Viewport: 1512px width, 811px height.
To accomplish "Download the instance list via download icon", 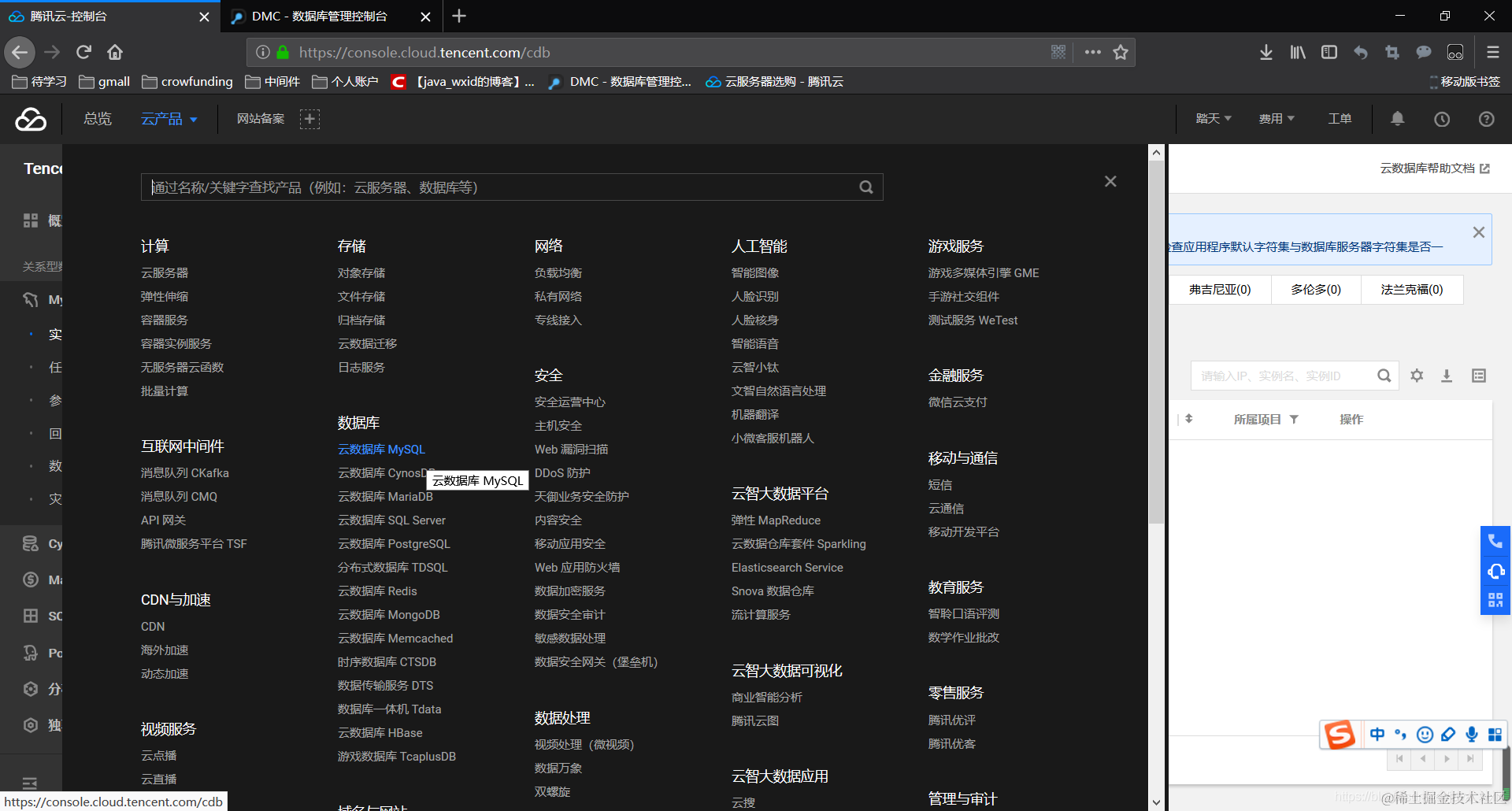I will 1447,376.
